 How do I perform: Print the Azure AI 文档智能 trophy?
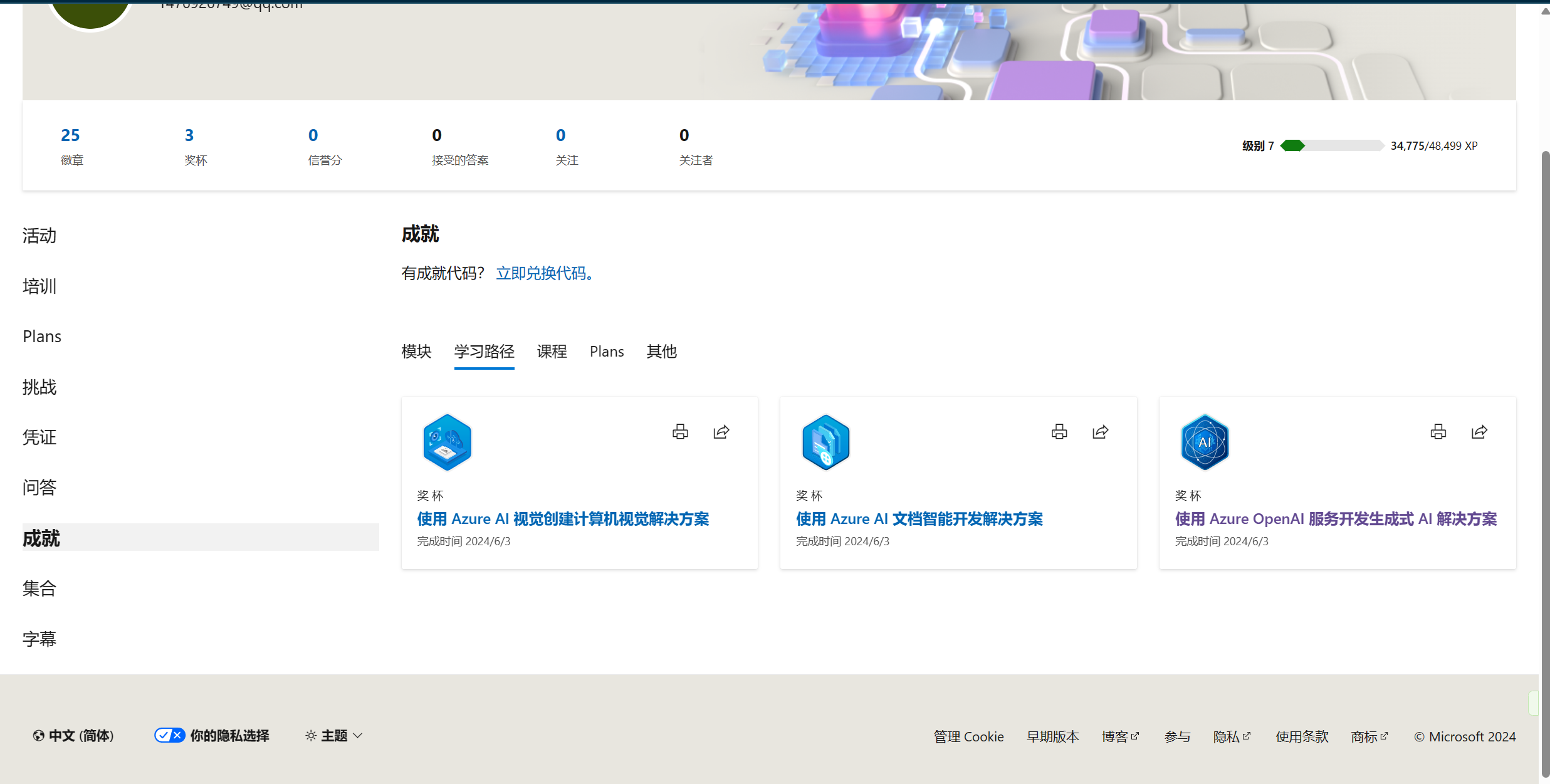pyautogui.click(x=1059, y=431)
